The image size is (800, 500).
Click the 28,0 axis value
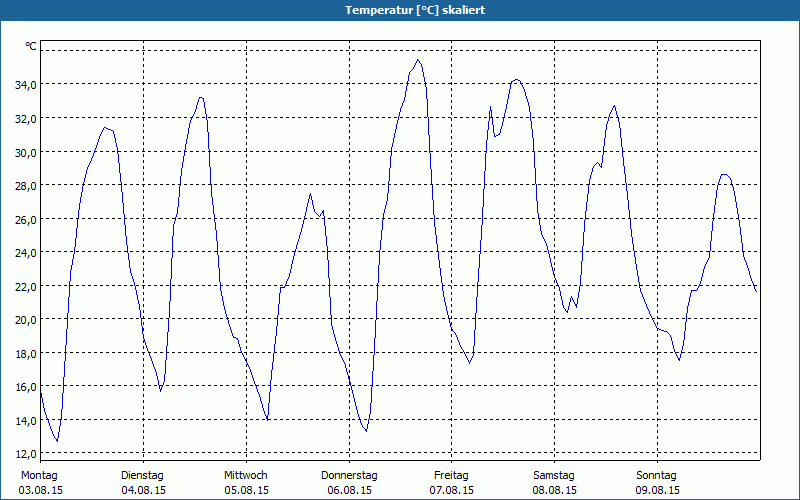(25, 186)
